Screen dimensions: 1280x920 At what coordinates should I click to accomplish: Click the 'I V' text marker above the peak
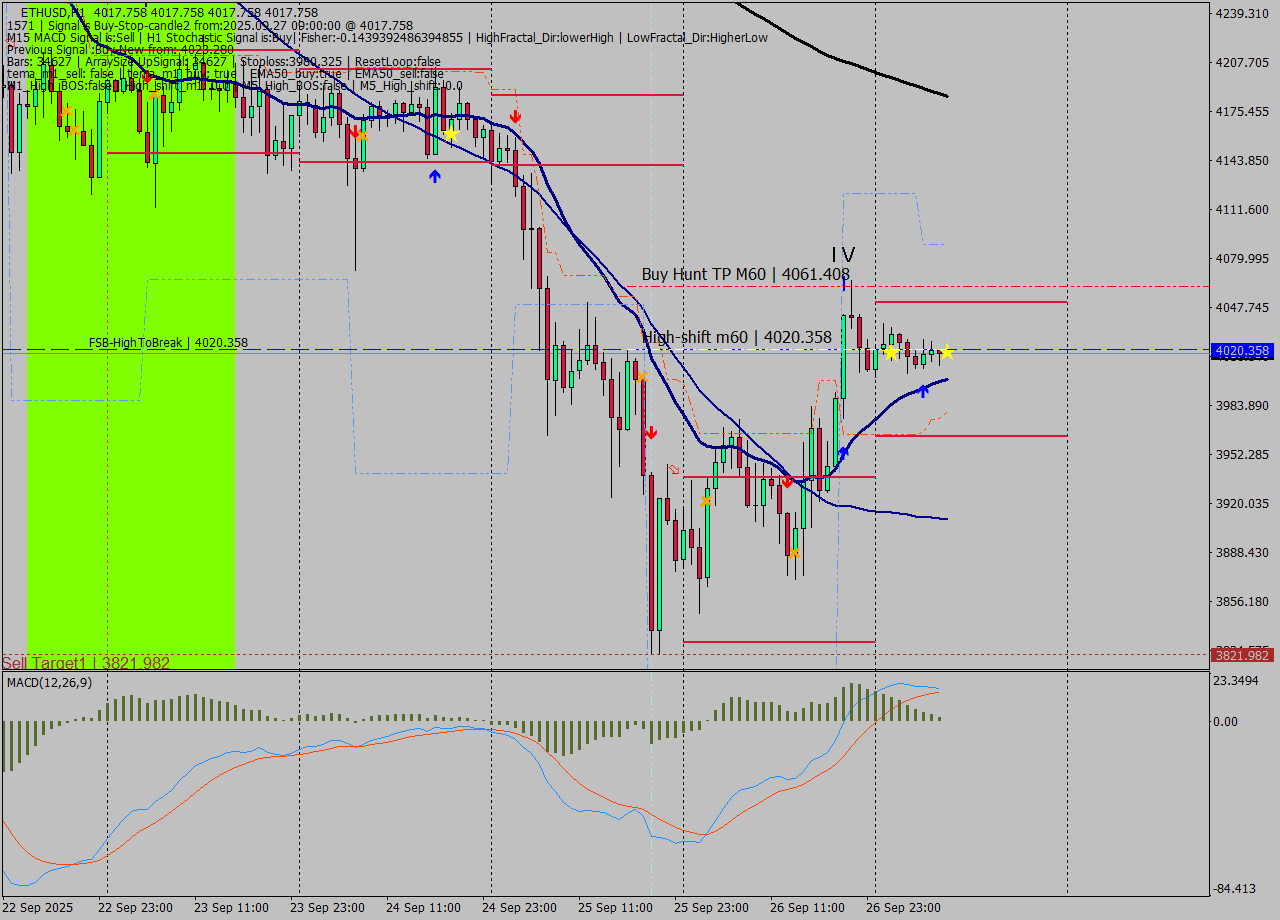(843, 256)
